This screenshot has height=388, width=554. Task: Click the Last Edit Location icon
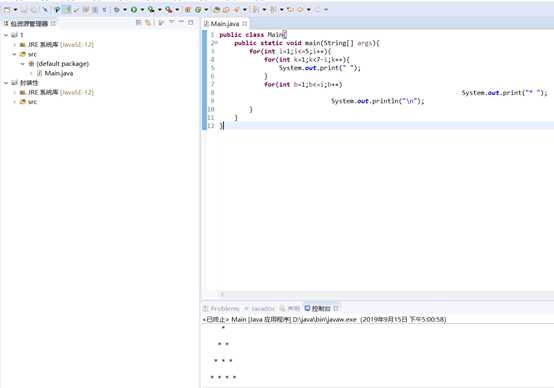pos(290,10)
